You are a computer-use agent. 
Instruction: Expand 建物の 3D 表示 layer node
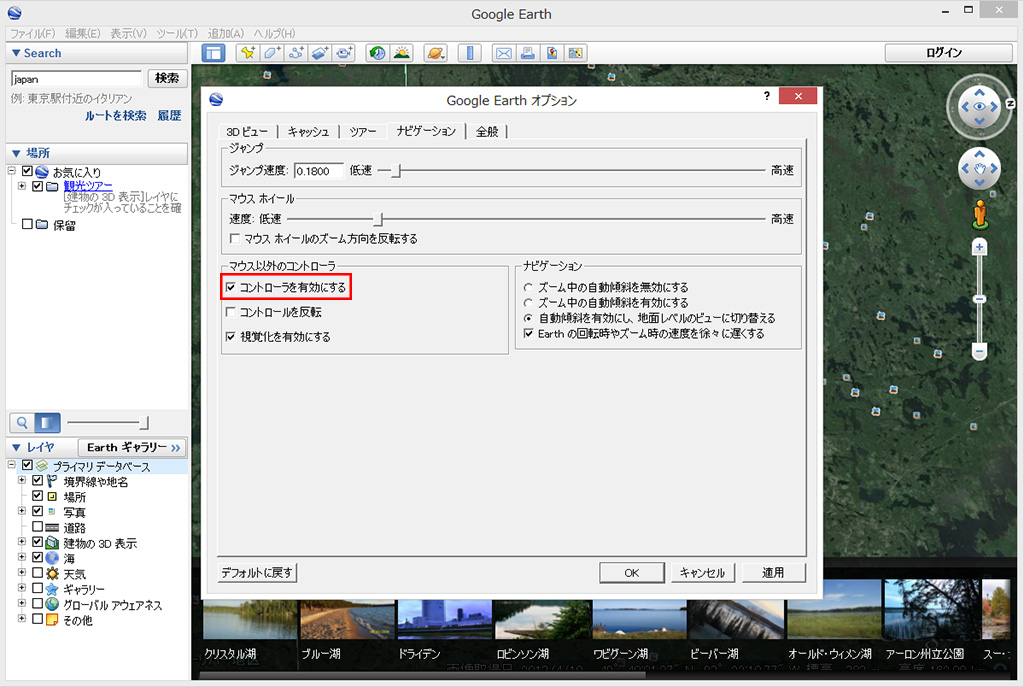[x=22, y=541]
